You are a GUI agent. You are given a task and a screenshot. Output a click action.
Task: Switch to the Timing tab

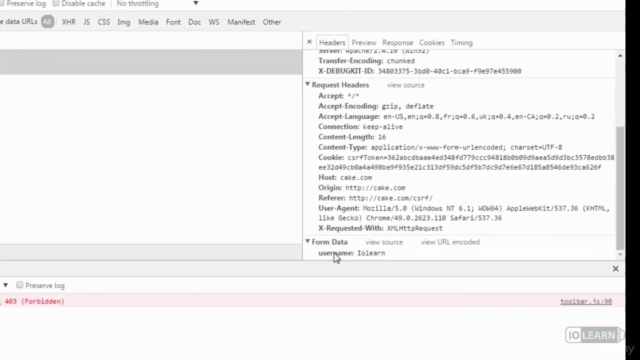pyautogui.click(x=462, y=42)
